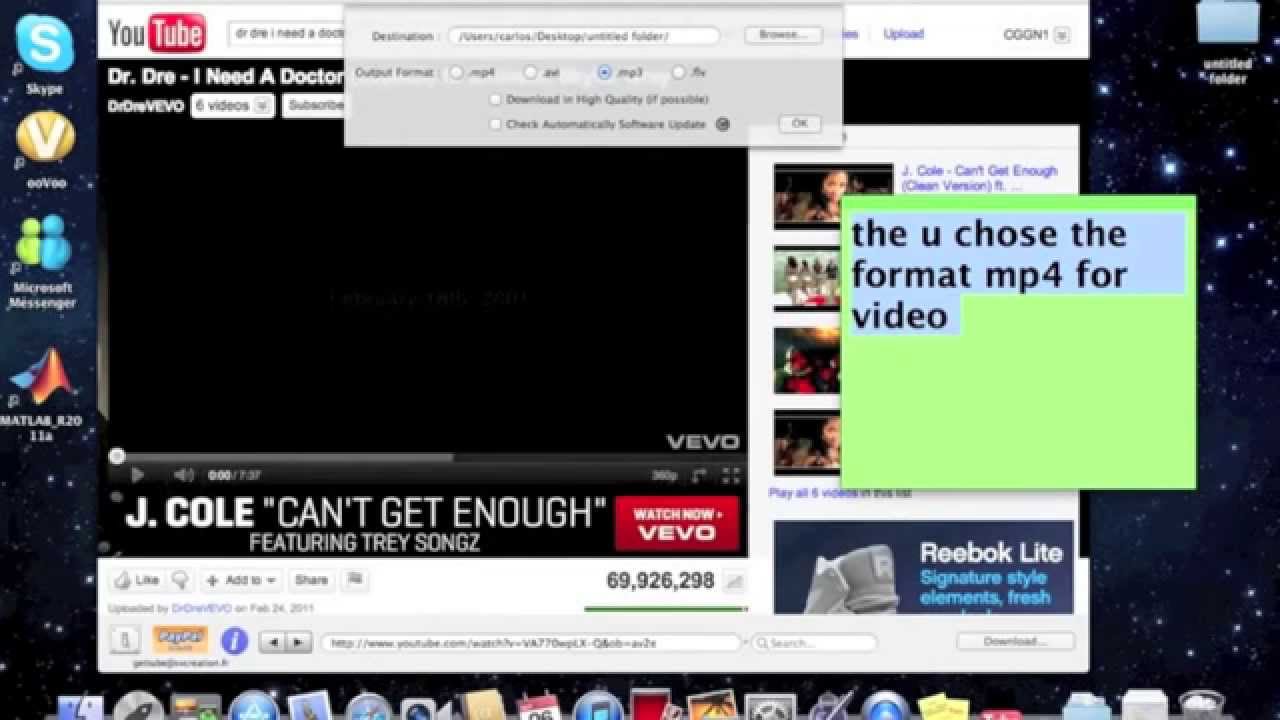Open the blue info icon
1280x720 pixels.
click(234, 641)
